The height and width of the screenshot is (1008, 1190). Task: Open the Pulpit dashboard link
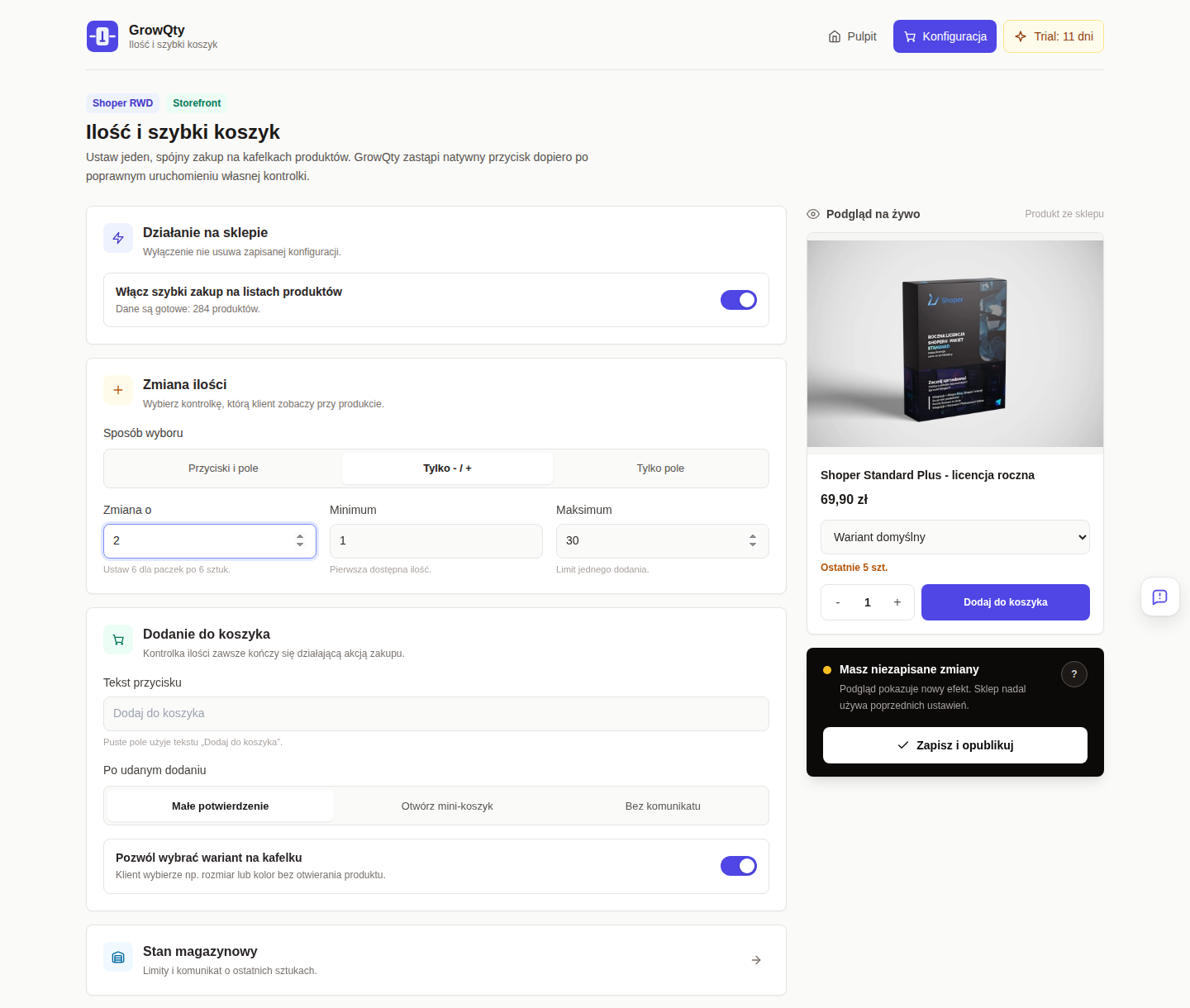click(x=852, y=36)
